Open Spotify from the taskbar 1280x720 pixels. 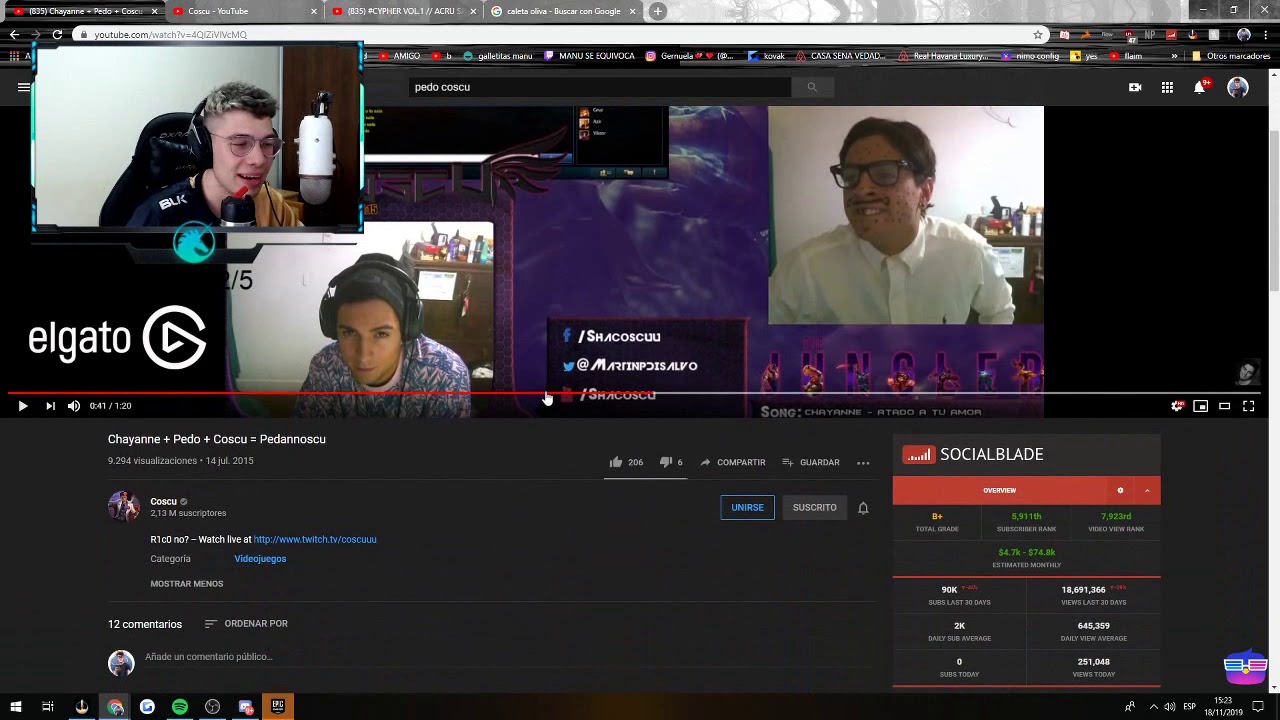(x=180, y=707)
